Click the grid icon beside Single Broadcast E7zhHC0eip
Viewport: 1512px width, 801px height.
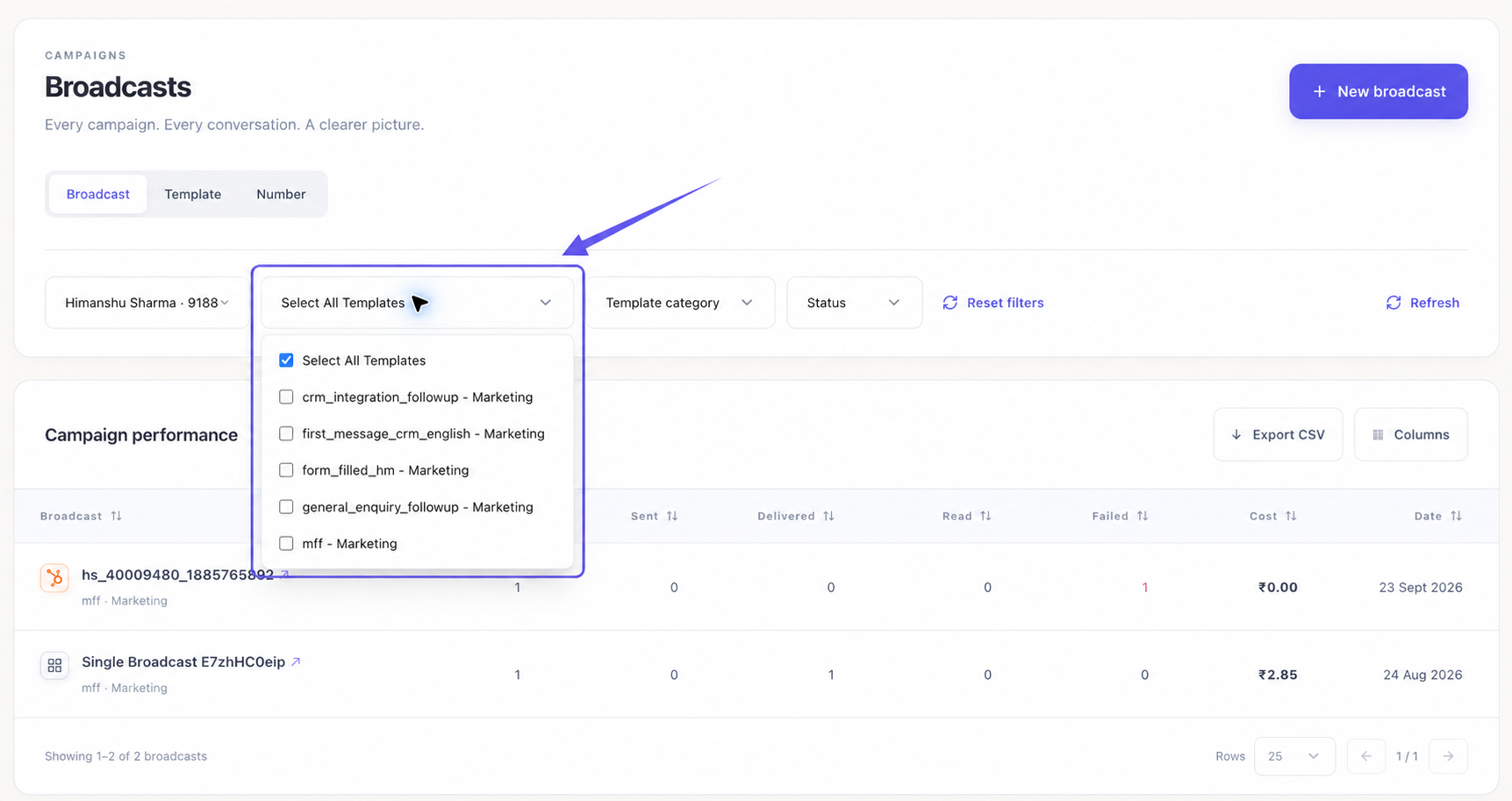[x=54, y=665]
